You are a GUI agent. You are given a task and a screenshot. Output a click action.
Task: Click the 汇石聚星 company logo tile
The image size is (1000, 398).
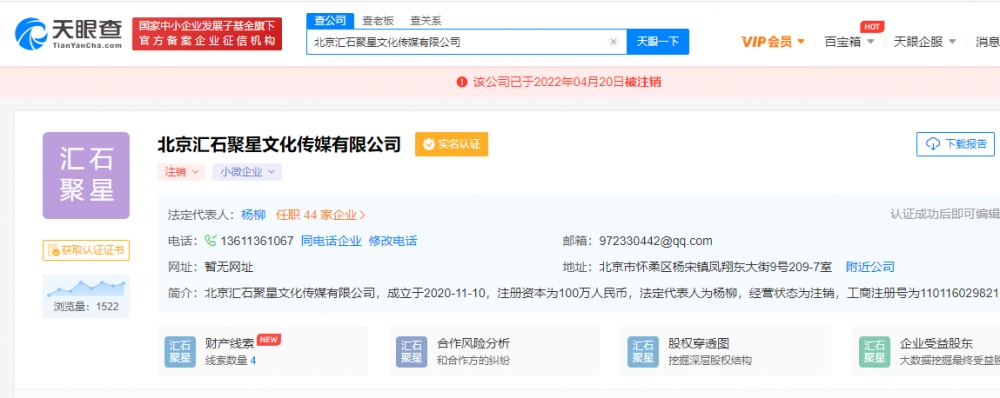[86, 175]
